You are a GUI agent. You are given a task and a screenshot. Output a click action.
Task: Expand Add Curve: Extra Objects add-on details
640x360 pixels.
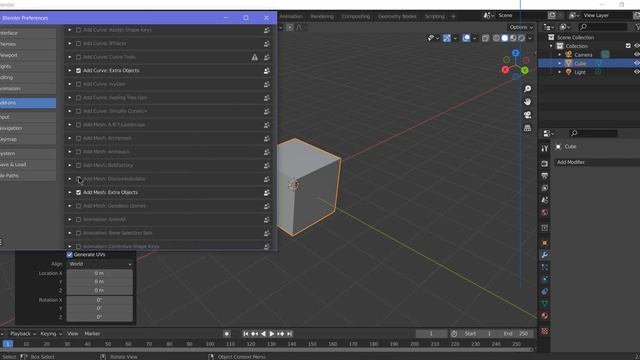(x=69, y=71)
